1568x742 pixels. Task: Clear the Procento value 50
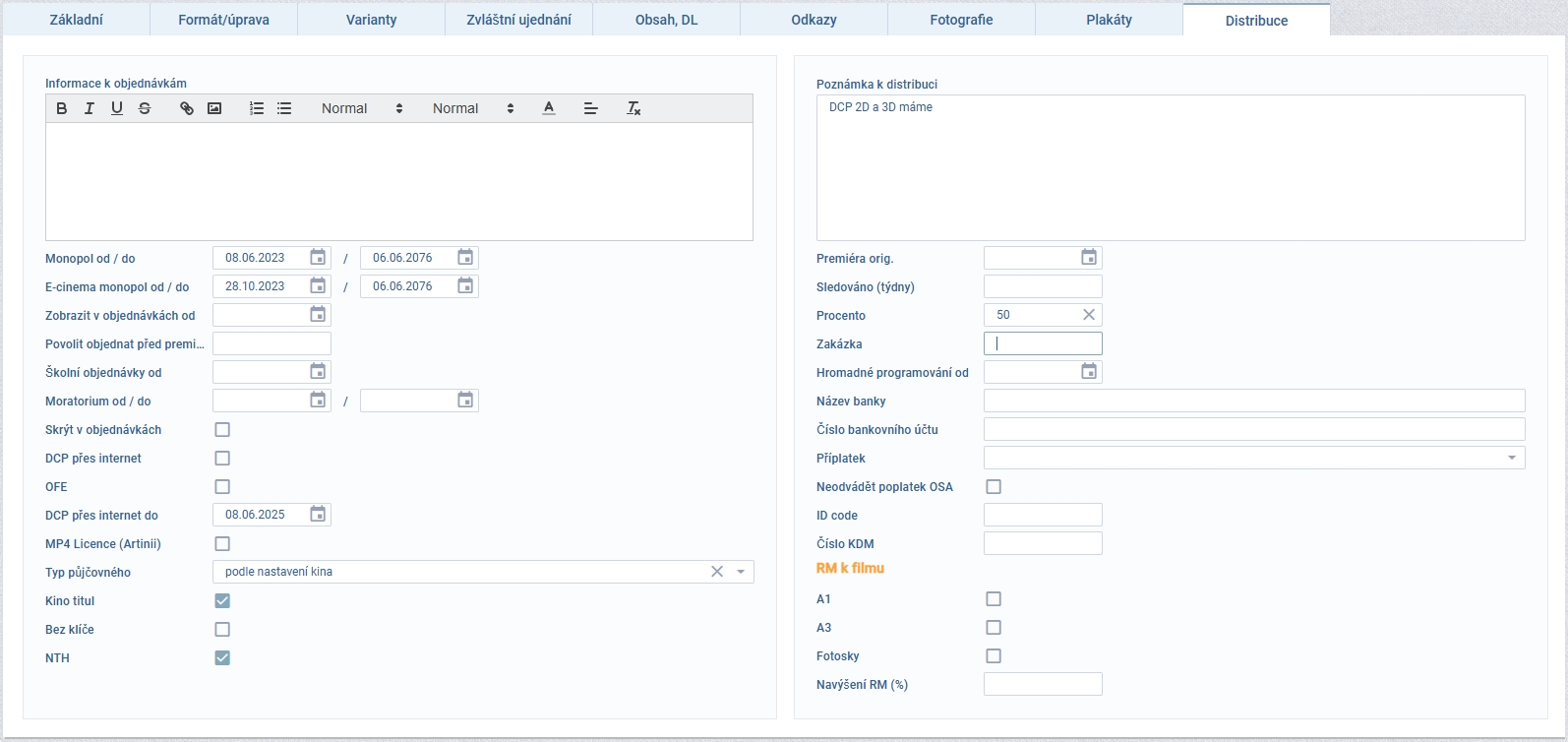[x=1089, y=315]
